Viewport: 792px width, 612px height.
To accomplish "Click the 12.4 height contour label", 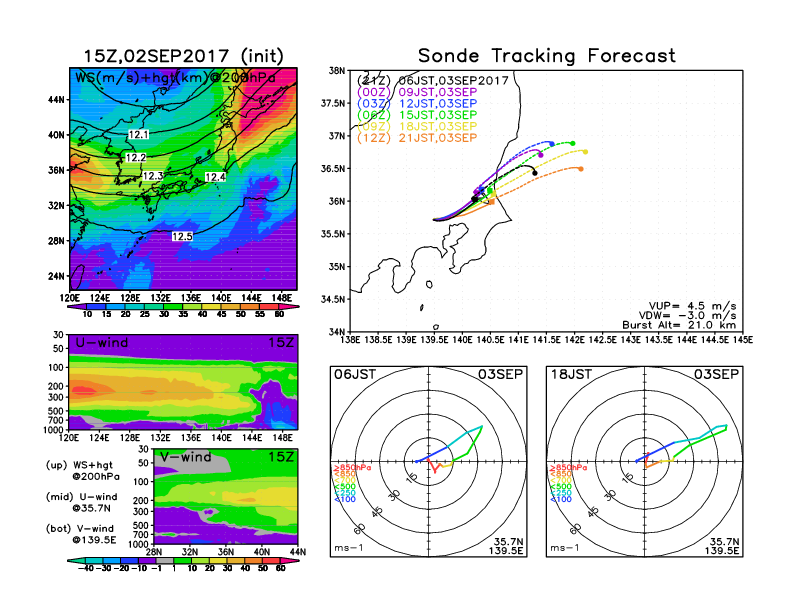I will (215, 177).
